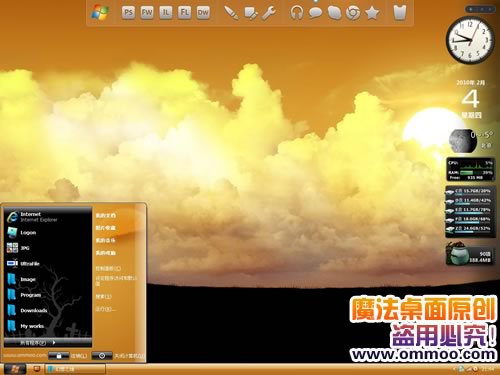500x375 pixels.
Task: Click the wrench tool icon in dock
Action: pyautogui.click(x=269, y=13)
